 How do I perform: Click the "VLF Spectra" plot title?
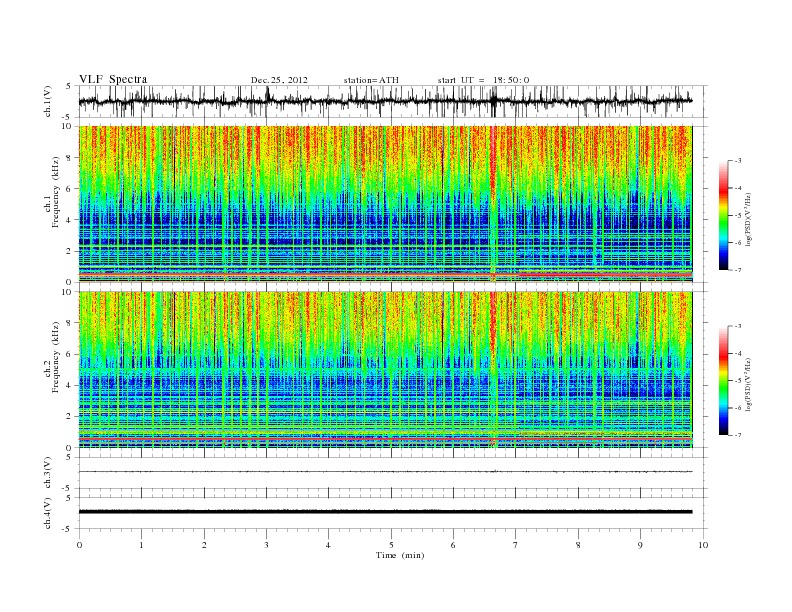[113, 79]
